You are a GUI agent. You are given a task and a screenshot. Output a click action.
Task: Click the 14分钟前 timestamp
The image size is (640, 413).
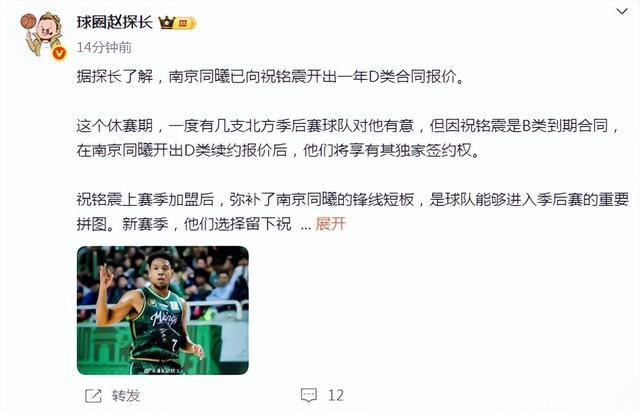click(104, 48)
